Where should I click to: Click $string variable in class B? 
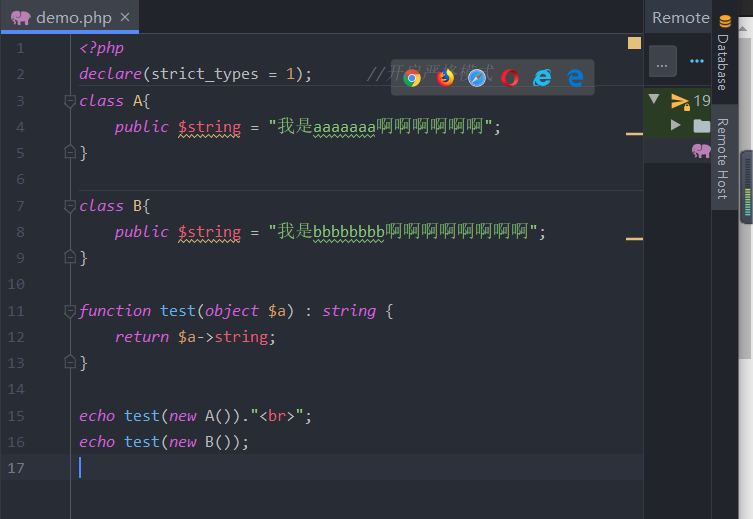point(209,232)
